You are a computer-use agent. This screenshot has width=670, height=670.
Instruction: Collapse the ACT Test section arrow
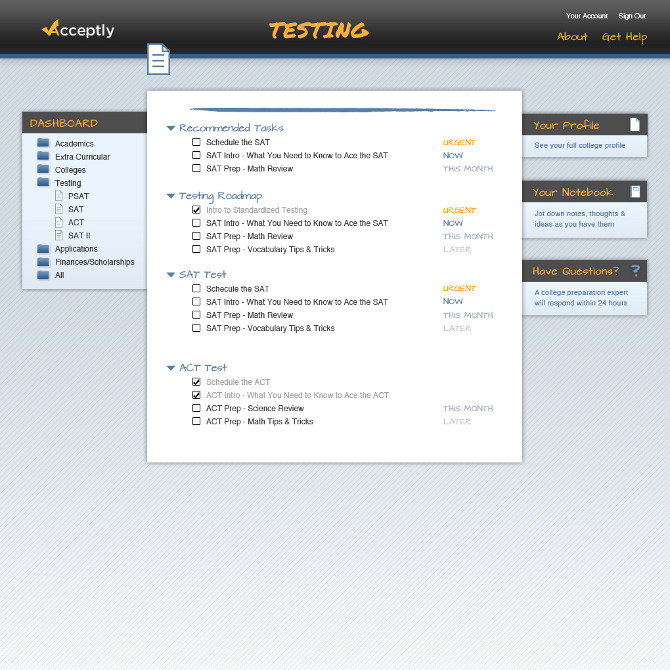point(171,368)
